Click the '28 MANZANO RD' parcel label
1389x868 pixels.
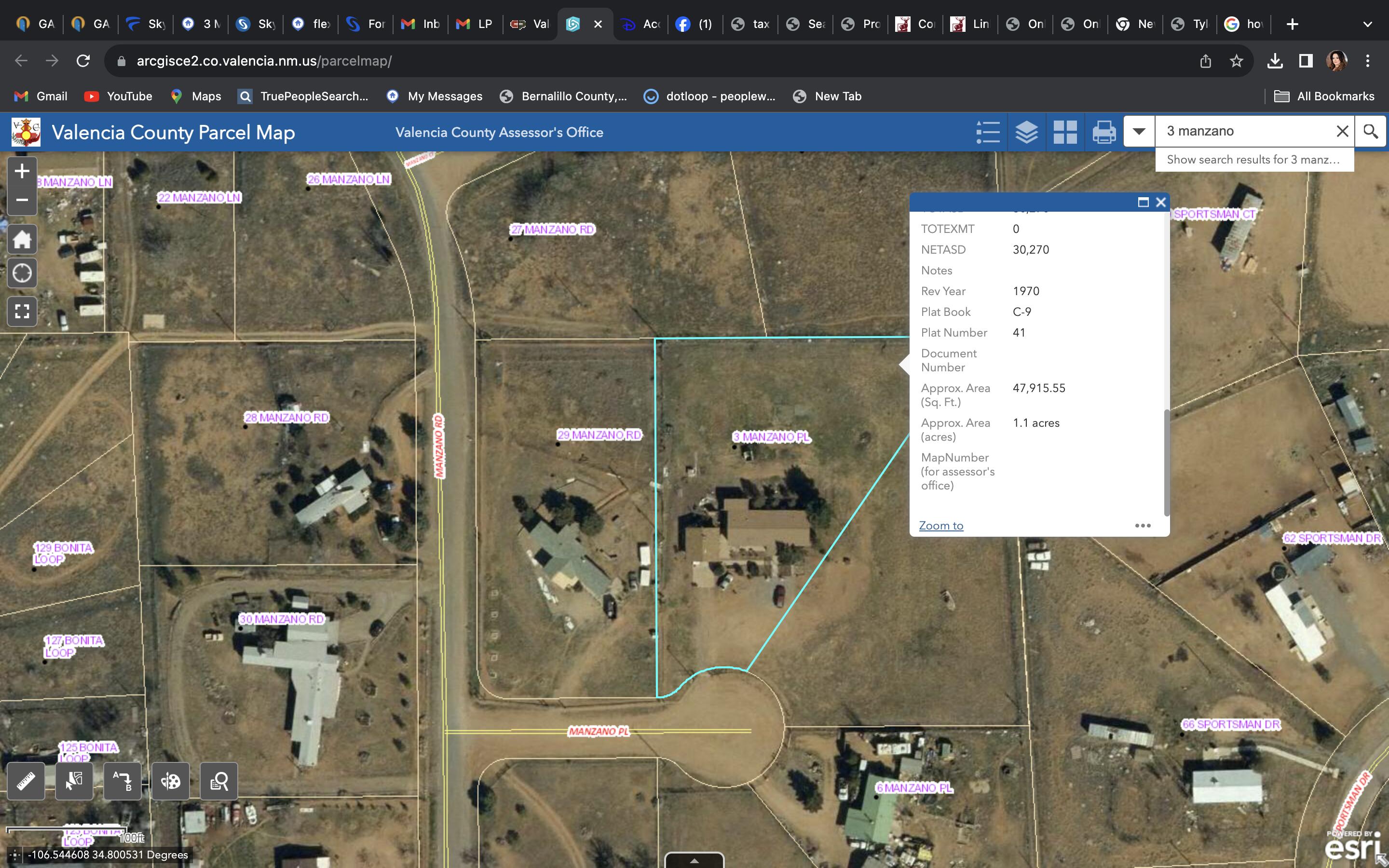[287, 417]
